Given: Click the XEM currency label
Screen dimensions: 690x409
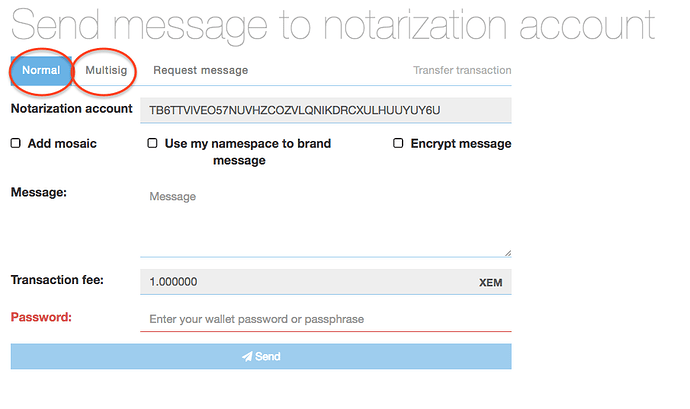Looking at the screenshot, I should [x=491, y=283].
